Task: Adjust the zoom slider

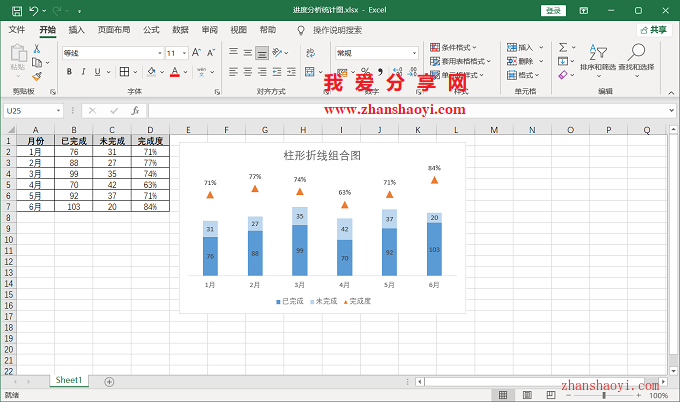Action: pyautogui.click(x=604, y=395)
